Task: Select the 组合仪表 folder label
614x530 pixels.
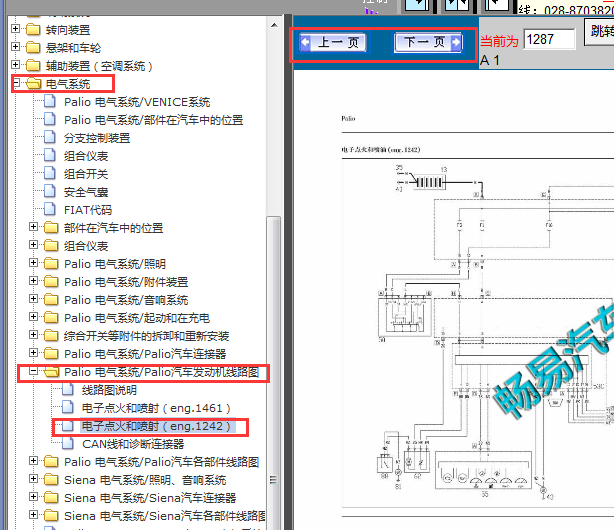Action: pyautogui.click(x=86, y=246)
